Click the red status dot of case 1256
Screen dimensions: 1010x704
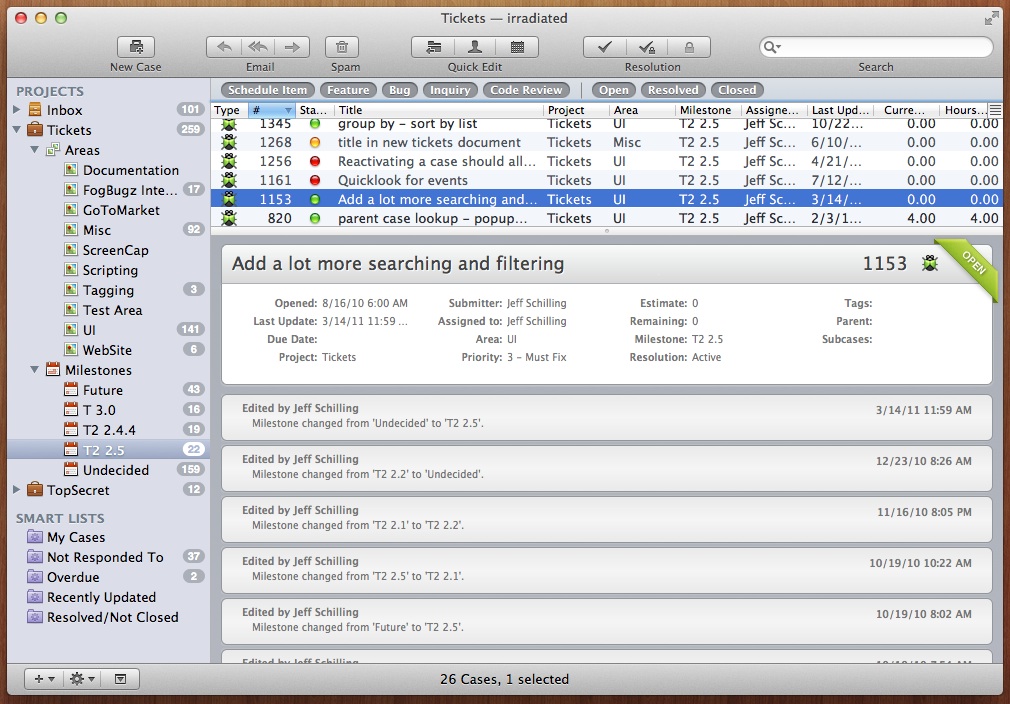315,161
